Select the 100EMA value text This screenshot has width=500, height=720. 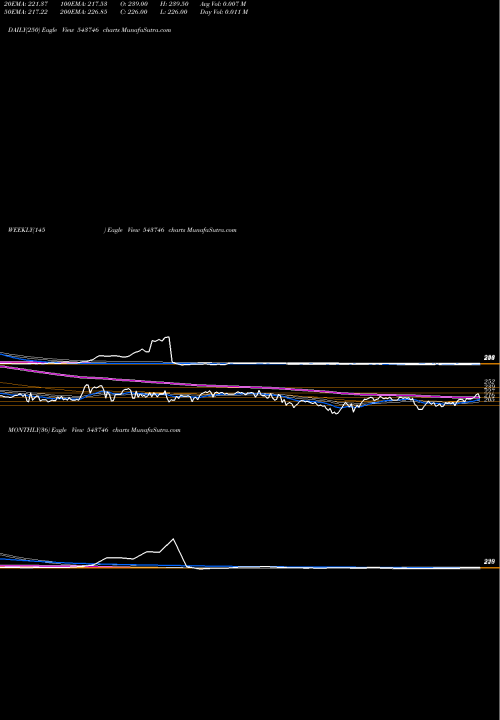point(83,4)
